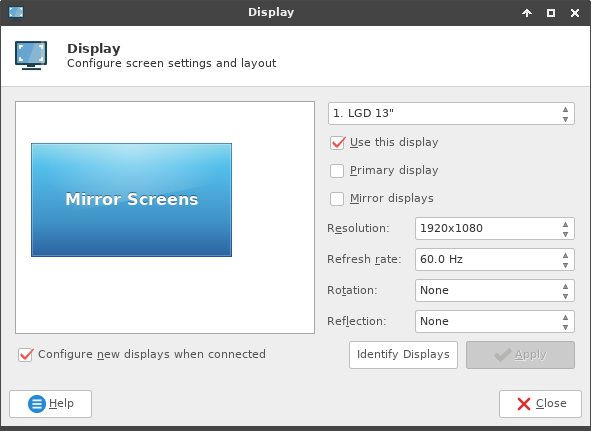Open the Resolution 1920x1080 dropdown

coord(495,228)
